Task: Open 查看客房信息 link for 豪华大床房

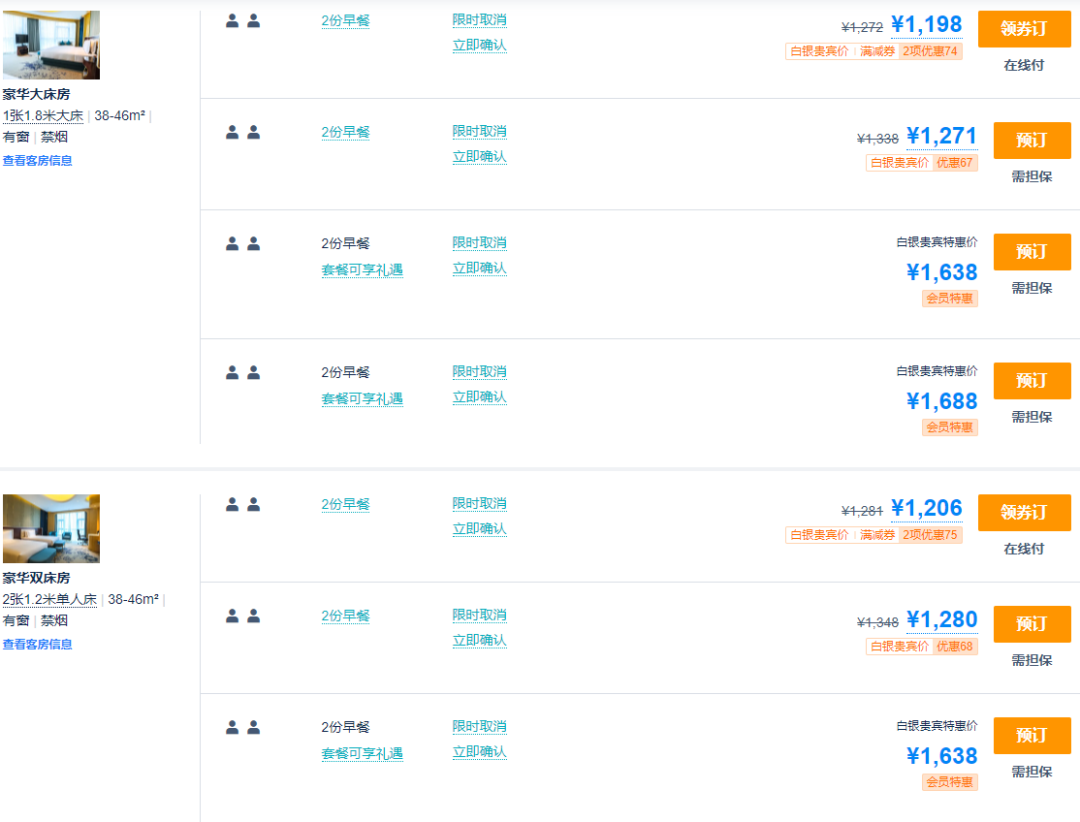Action: pos(37,161)
